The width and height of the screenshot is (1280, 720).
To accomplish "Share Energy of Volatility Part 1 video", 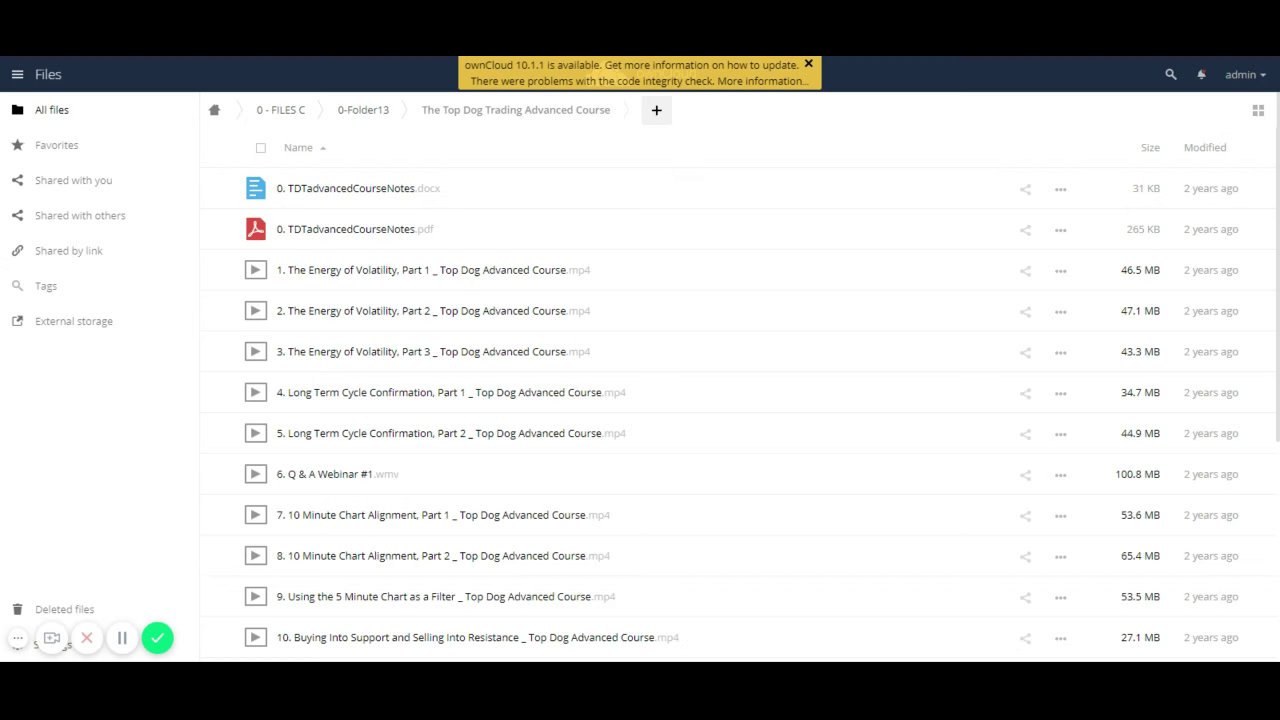I will click(1025, 271).
